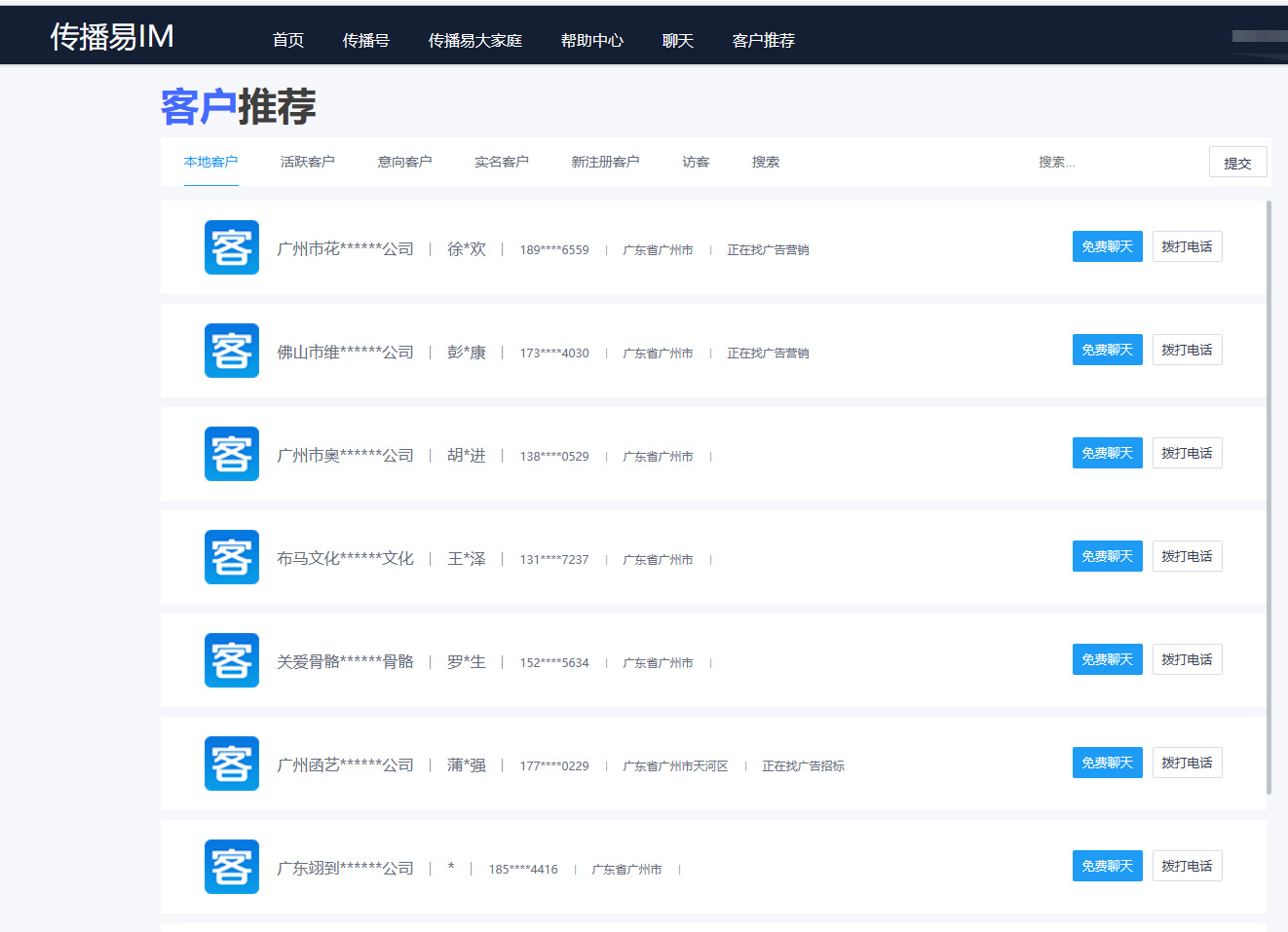Open 聊天 from the navigation bar
Image resolution: width=1288 pixels, height=932 pixels.
tap(678, 41)
